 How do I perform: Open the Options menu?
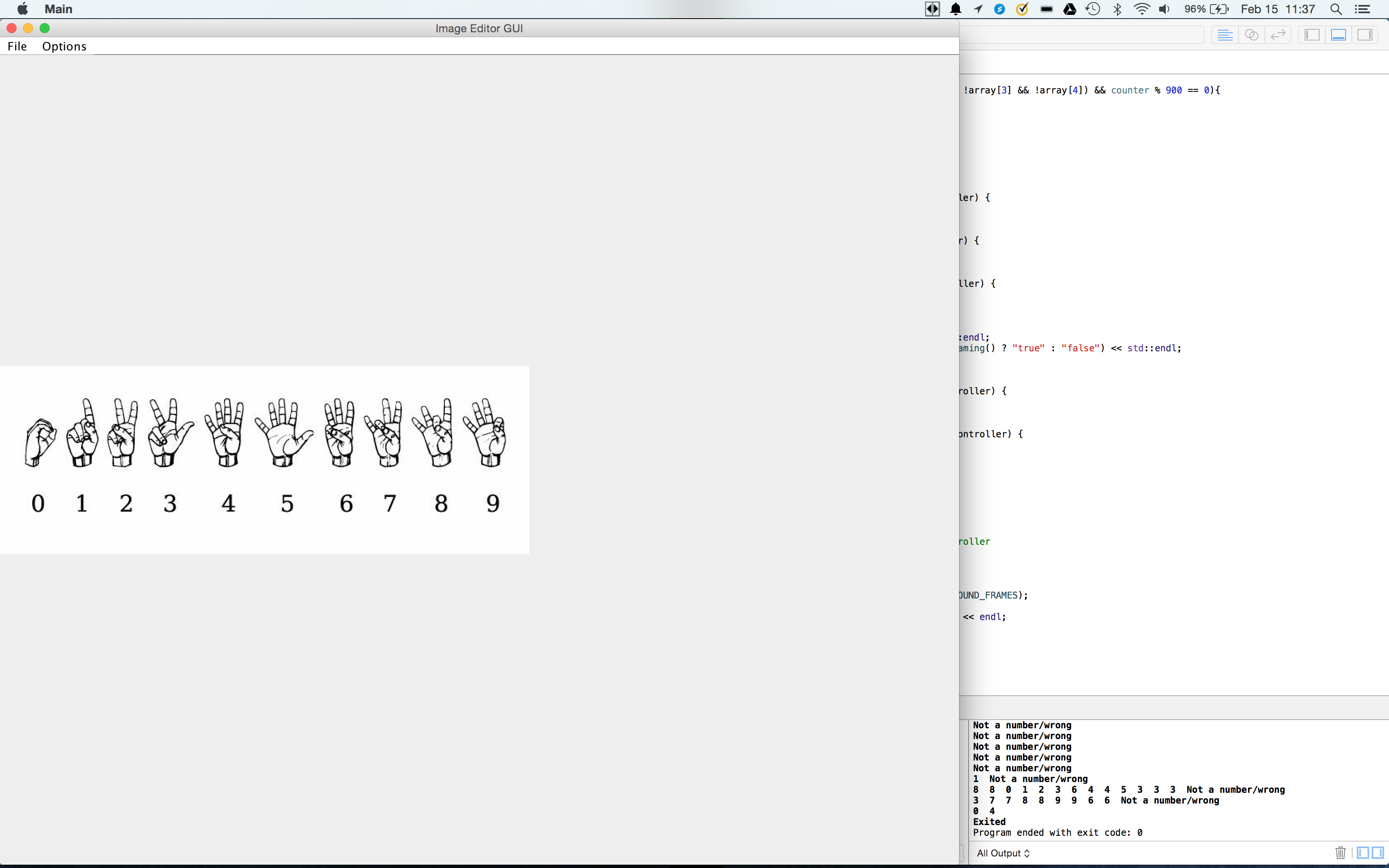(64, 46)
